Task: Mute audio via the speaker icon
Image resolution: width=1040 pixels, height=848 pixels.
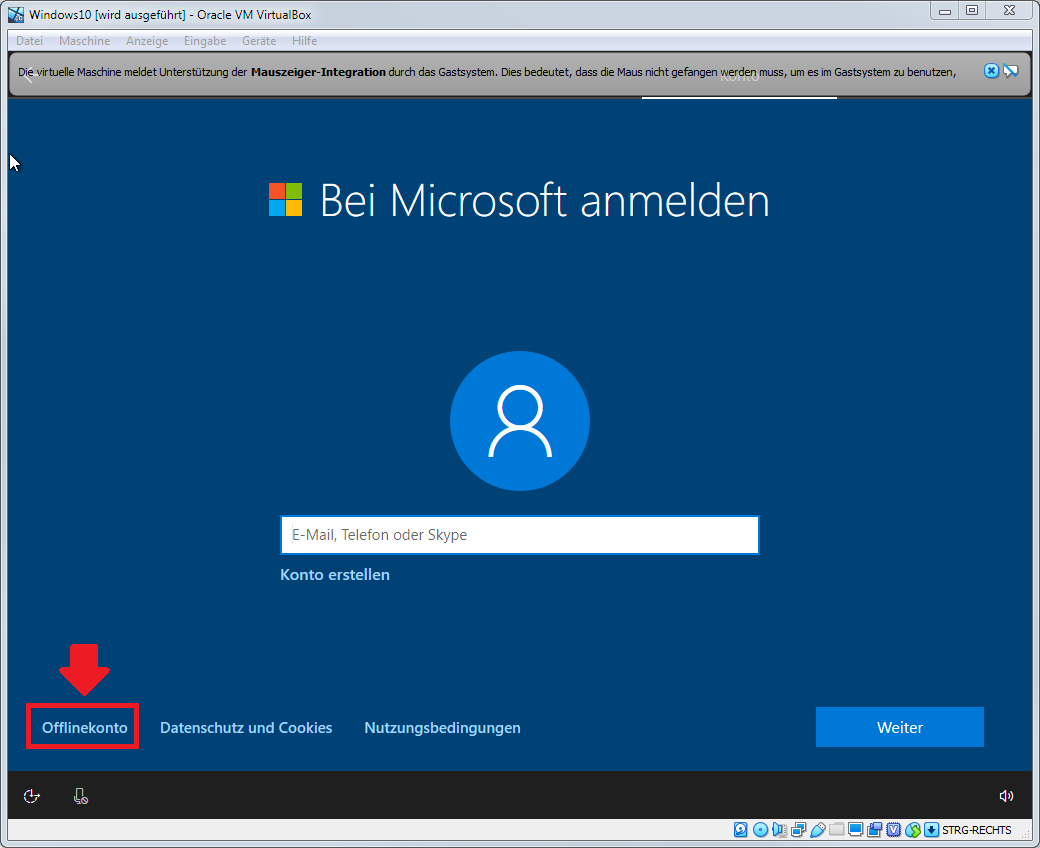Action: (1006, 795)
